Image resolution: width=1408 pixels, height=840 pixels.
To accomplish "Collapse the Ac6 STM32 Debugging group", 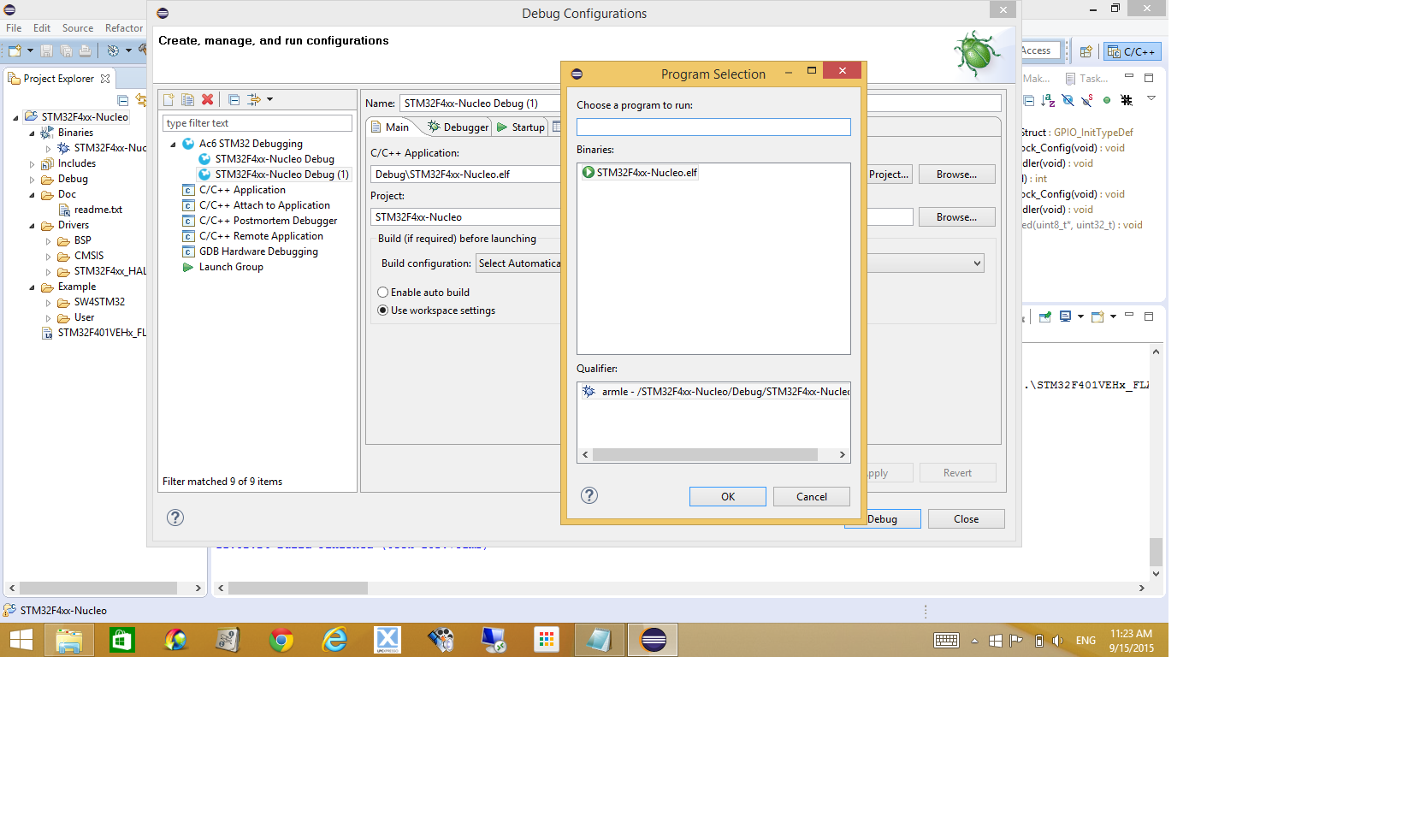I will [x=174, y=145].
